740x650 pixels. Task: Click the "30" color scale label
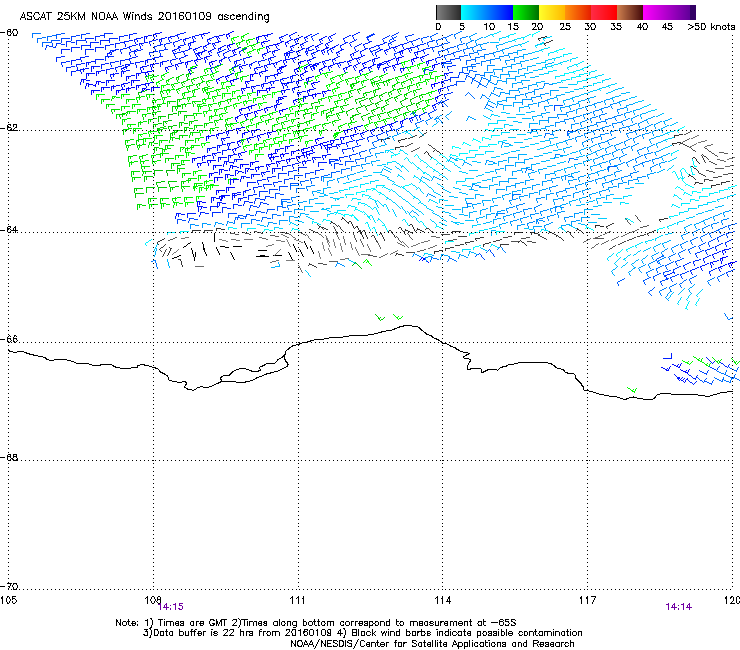[x=590, y=27]
